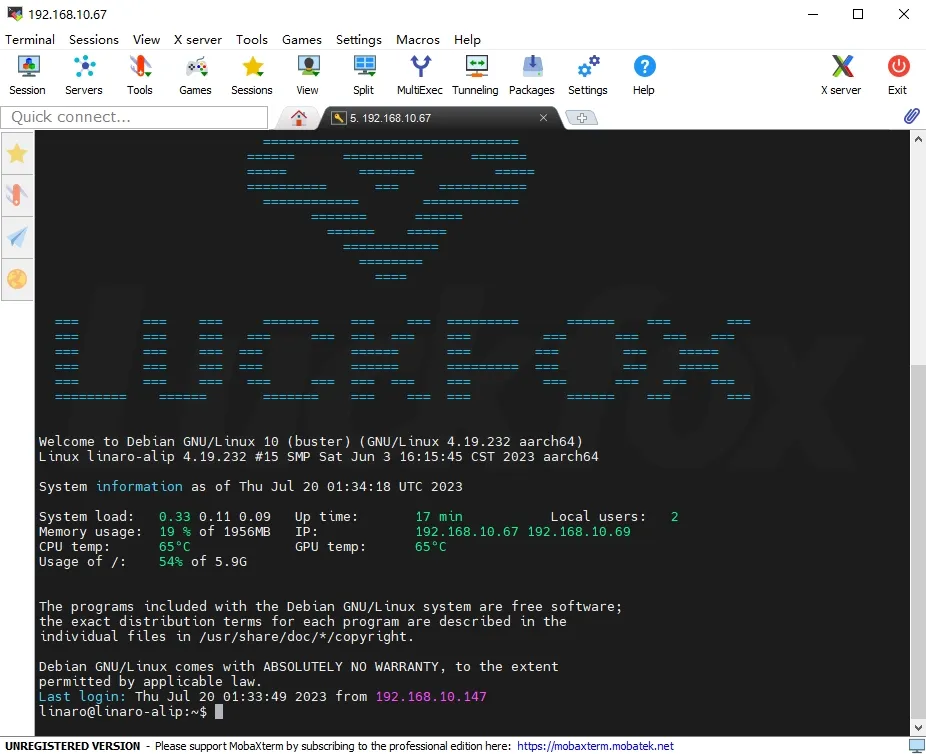Open the Settings gears toolbar icon
The height and width of the screenshot is (754, 926).
click(588, 75)
